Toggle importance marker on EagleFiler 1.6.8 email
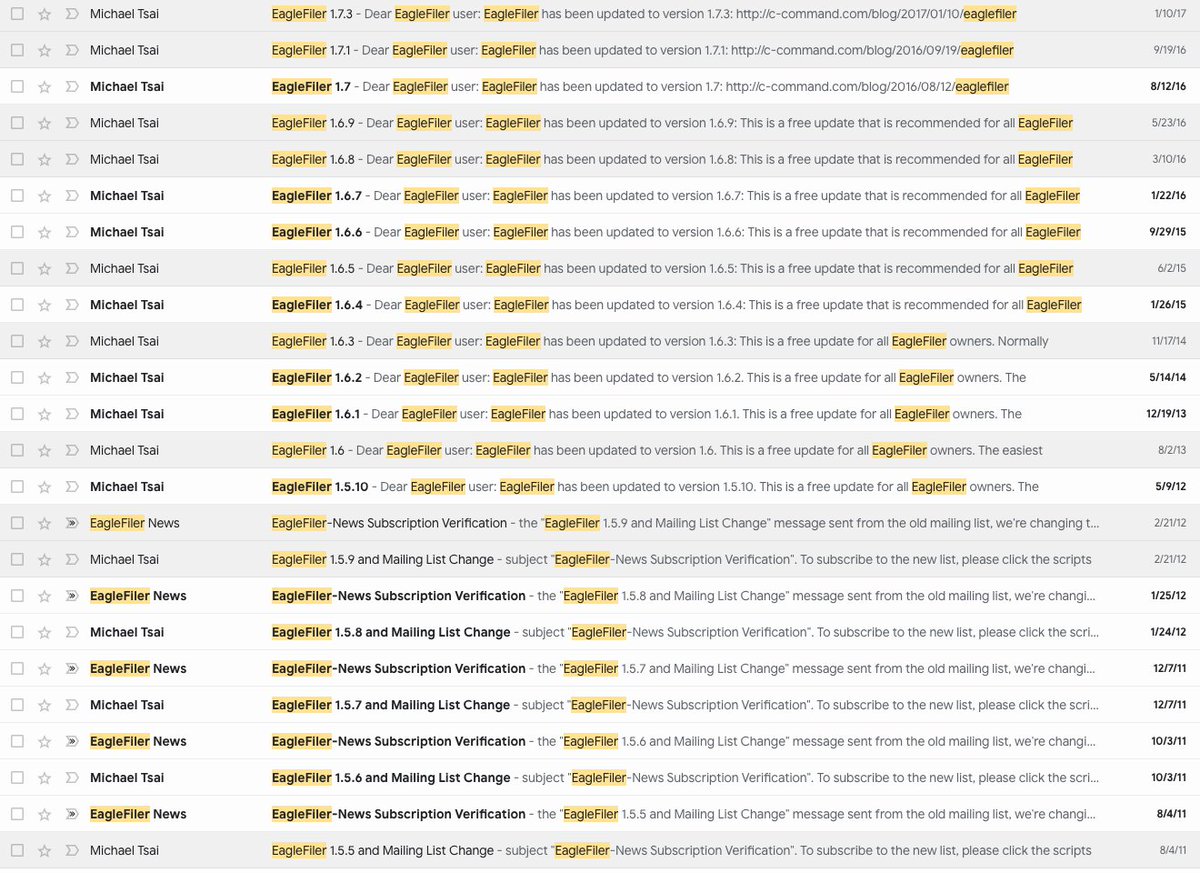This screenshot has height=873, width=1200. (71, 159)
